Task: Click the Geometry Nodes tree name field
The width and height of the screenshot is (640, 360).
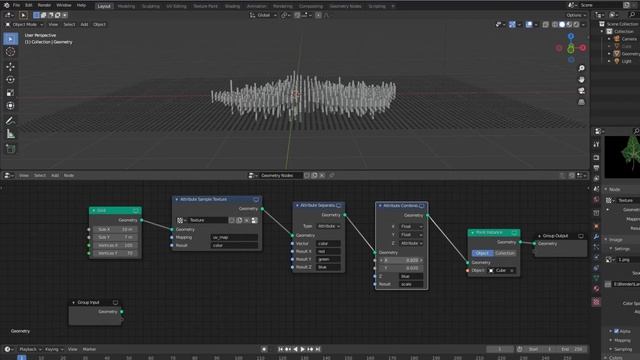Action: (281, 176)
